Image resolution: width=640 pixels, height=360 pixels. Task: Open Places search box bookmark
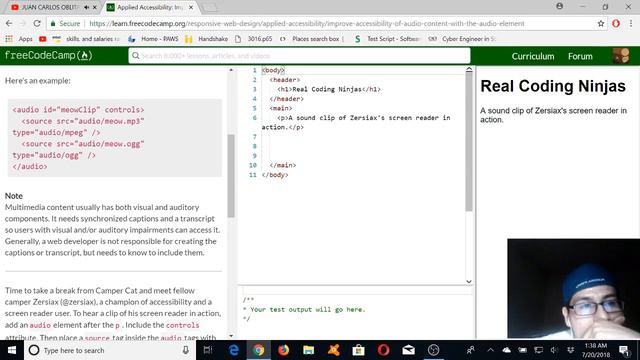click(x=312, y=39)
